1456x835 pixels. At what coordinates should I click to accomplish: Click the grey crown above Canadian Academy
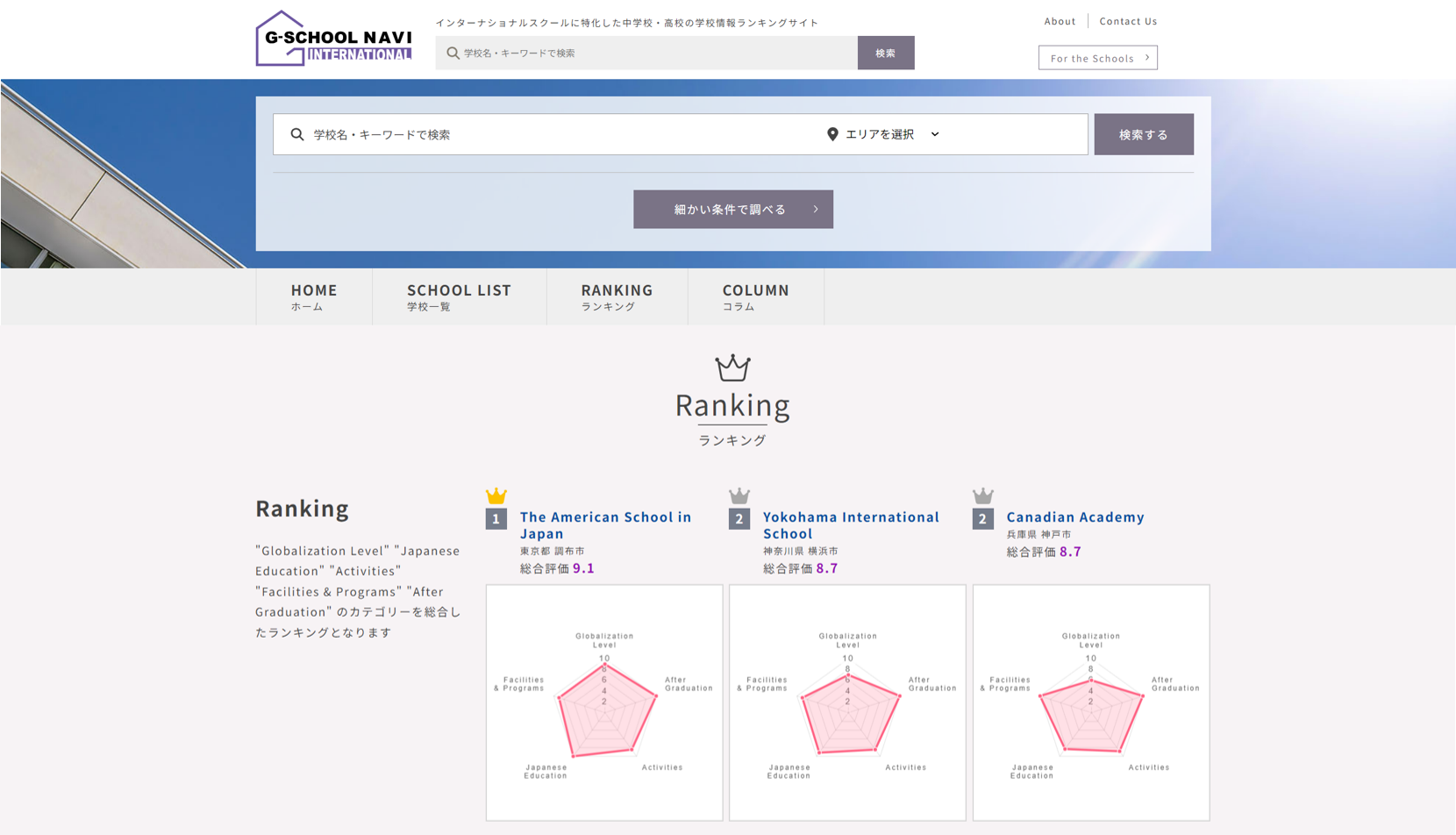(x=983, y=496)
